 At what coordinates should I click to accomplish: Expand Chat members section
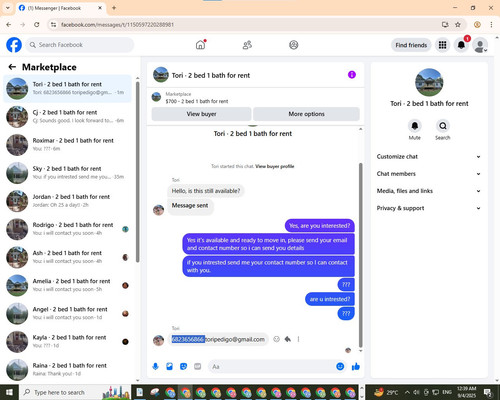coord(429,174)
